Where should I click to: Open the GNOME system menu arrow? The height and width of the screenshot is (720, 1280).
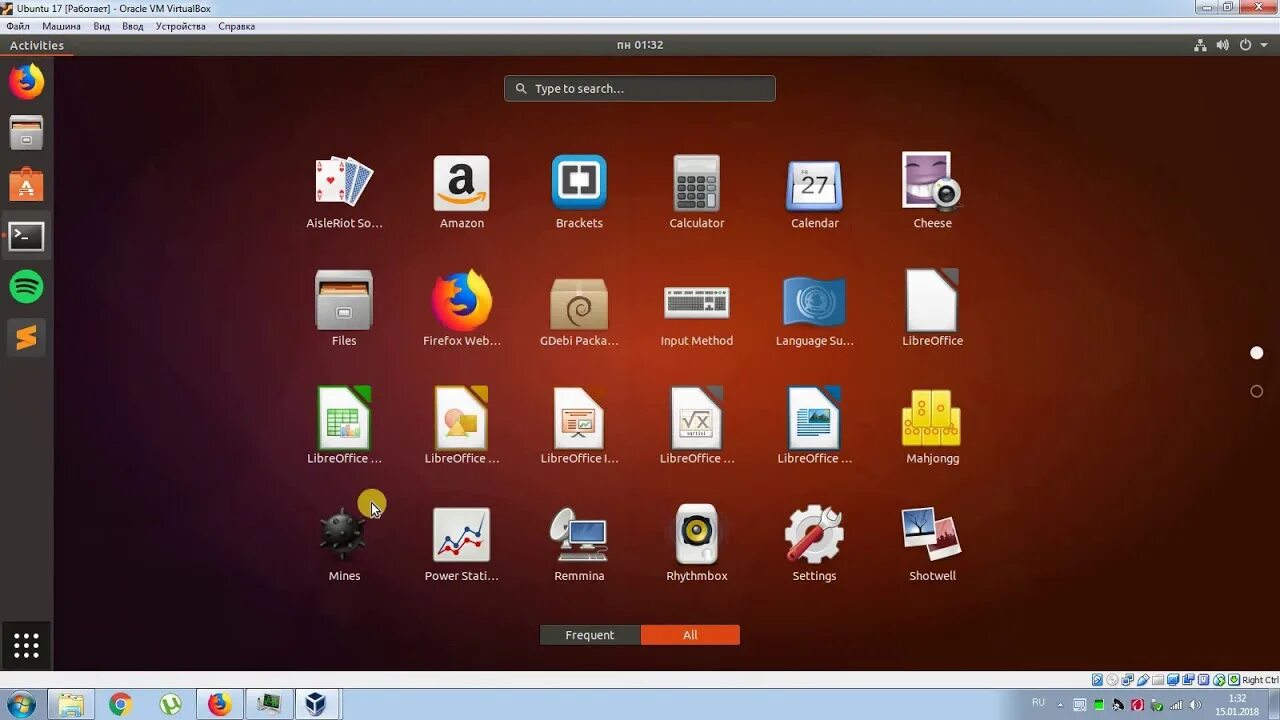click(1265, 45)
